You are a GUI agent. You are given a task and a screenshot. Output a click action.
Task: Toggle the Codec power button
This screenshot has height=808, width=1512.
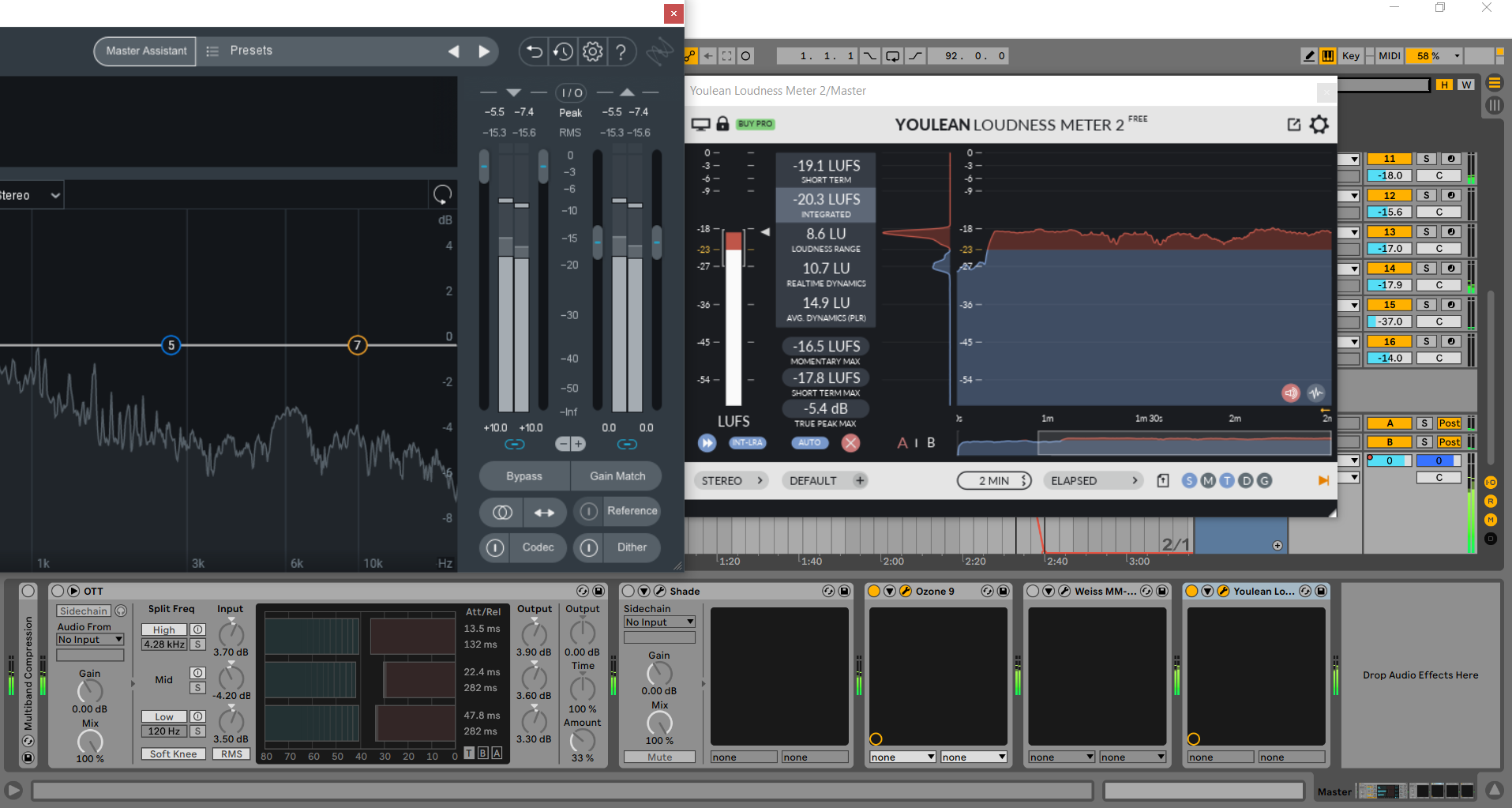[495, 547]
